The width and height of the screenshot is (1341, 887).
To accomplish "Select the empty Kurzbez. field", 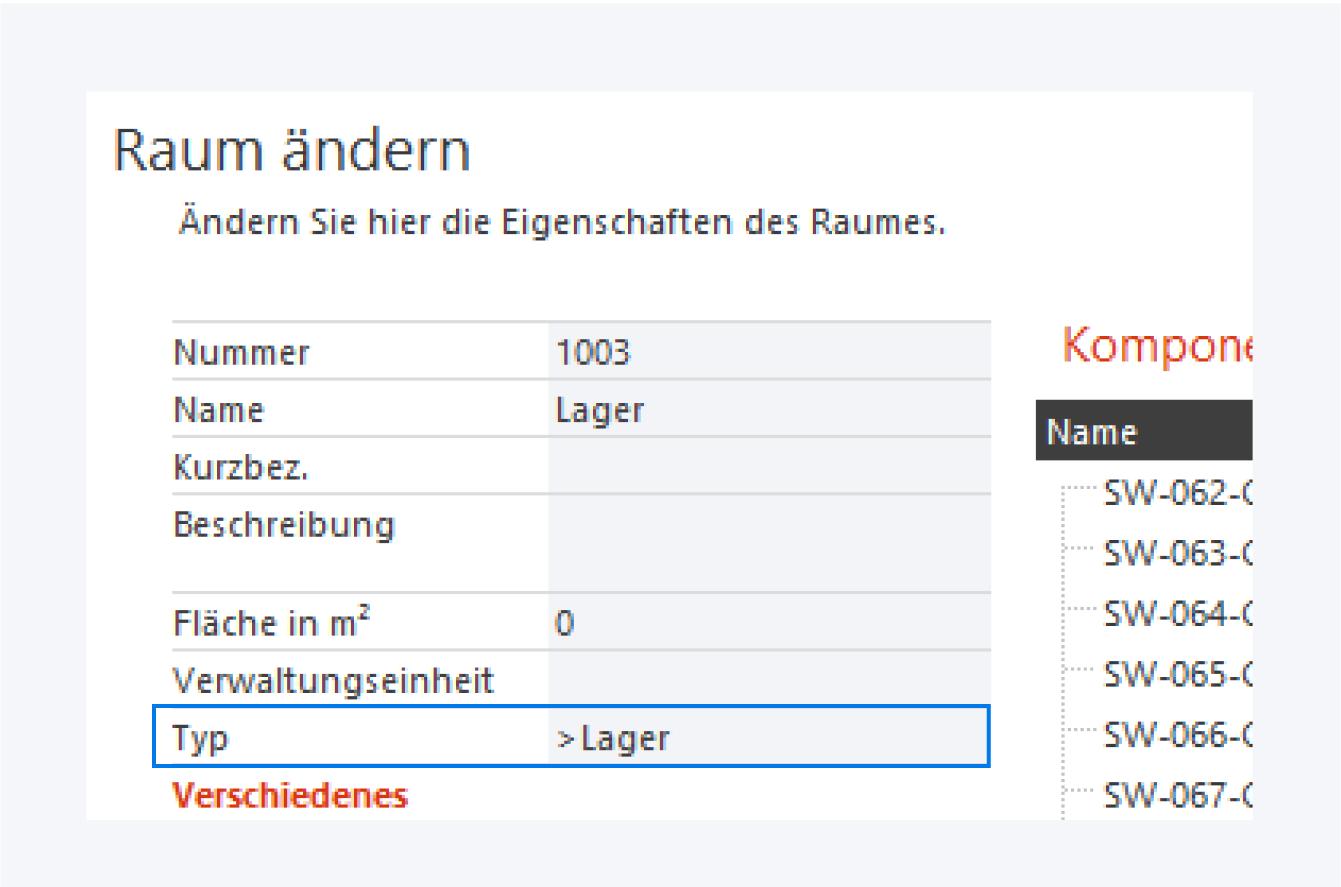I will pyautogui.click(x=768, y=467).
